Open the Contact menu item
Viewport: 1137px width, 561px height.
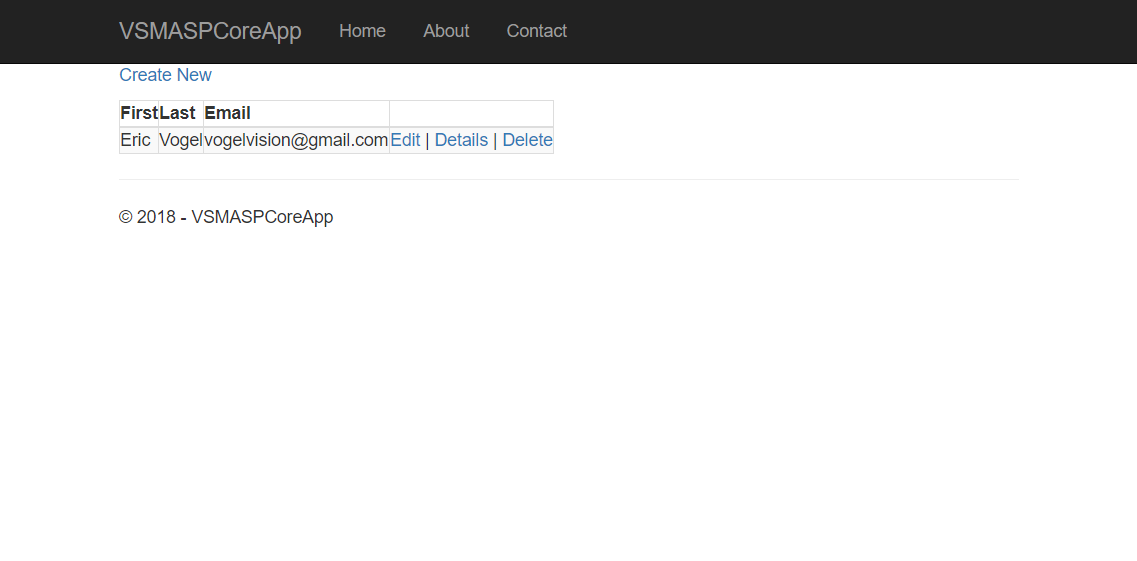click(x=536, y=31)
